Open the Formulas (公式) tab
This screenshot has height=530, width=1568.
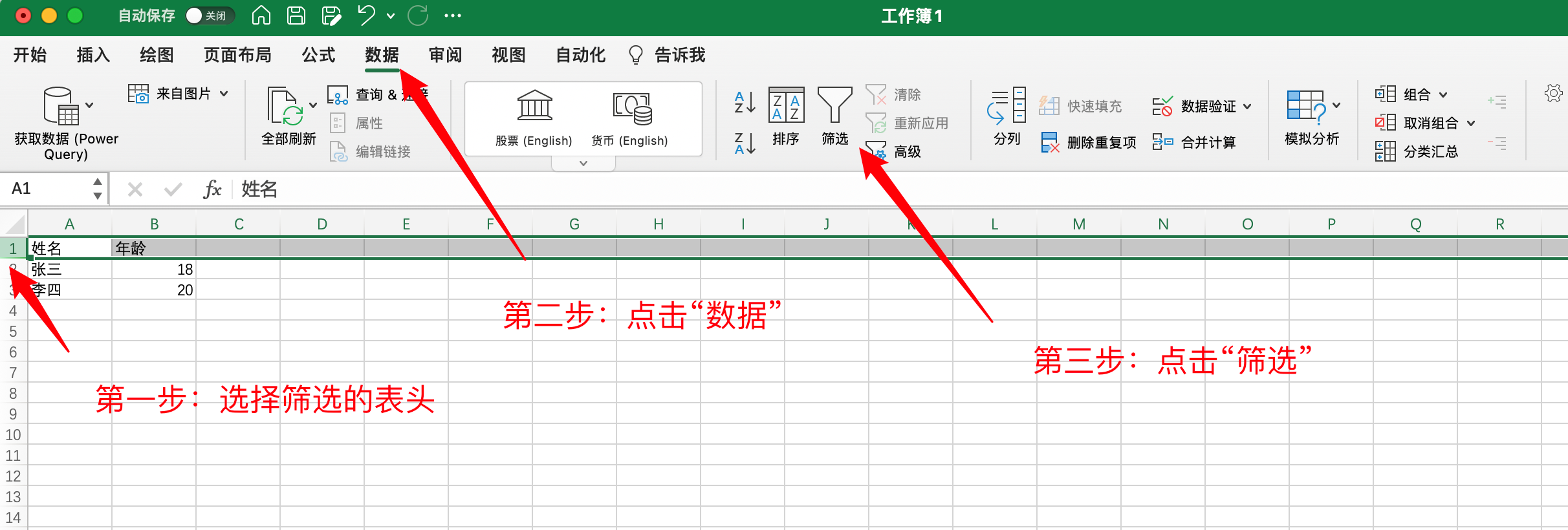pos(318,55)
